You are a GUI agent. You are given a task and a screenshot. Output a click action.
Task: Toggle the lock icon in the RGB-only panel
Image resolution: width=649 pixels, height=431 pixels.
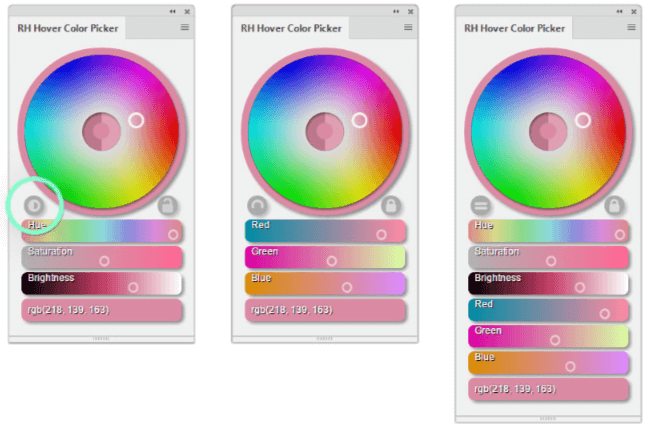click(392, 205)
